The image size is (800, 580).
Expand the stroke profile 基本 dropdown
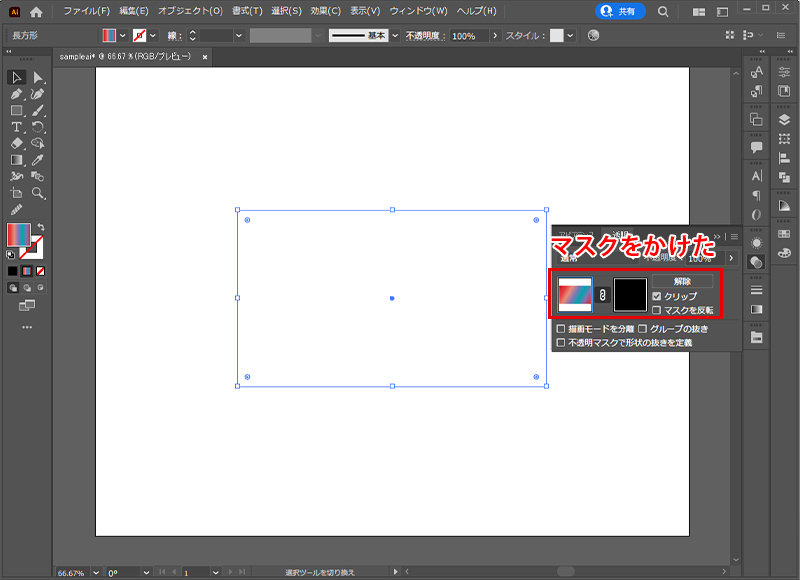[x=396, y=35]
